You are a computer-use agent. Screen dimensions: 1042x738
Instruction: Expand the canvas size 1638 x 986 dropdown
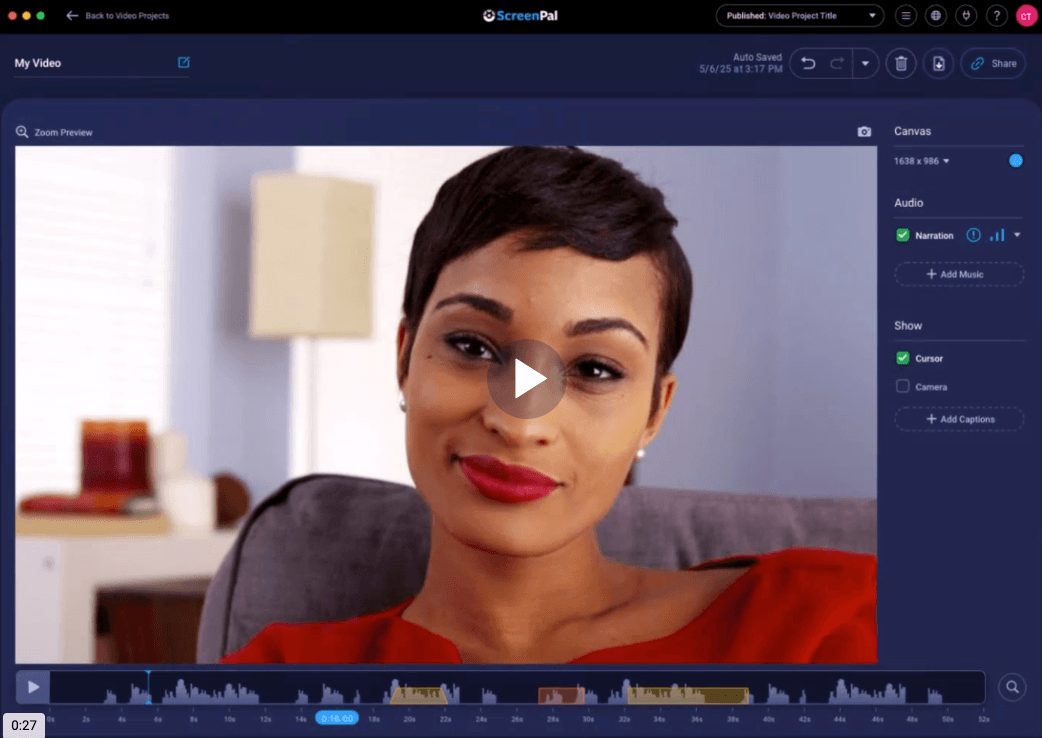pos(921,161)
